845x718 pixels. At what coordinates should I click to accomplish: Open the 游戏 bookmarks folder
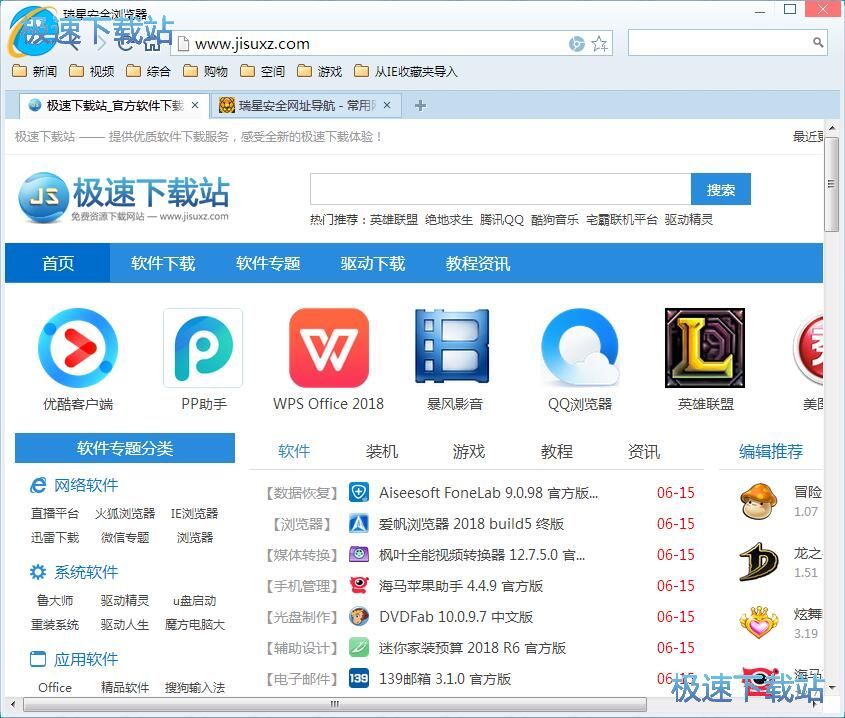(320, 71)
